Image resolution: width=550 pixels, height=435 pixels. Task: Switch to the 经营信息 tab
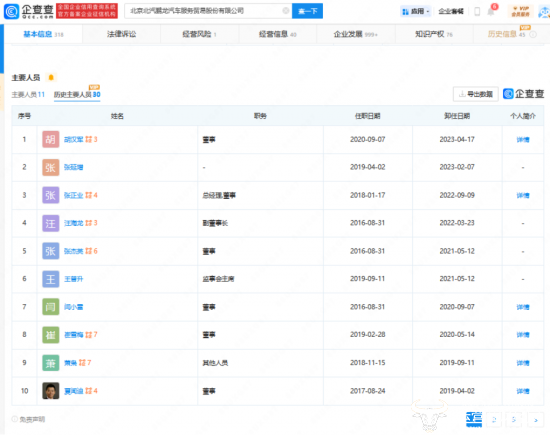(x=277, y=34)
